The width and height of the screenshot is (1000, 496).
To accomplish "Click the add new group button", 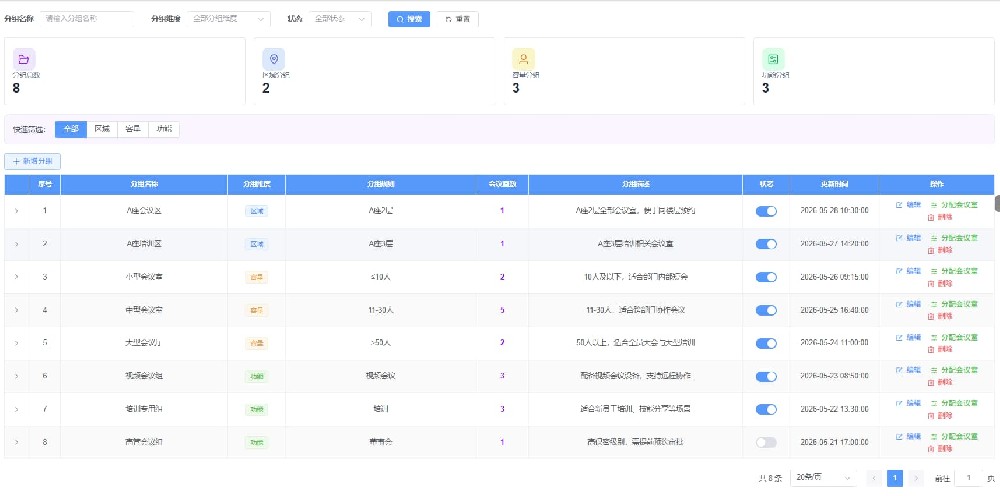I will tap(33, 162).
